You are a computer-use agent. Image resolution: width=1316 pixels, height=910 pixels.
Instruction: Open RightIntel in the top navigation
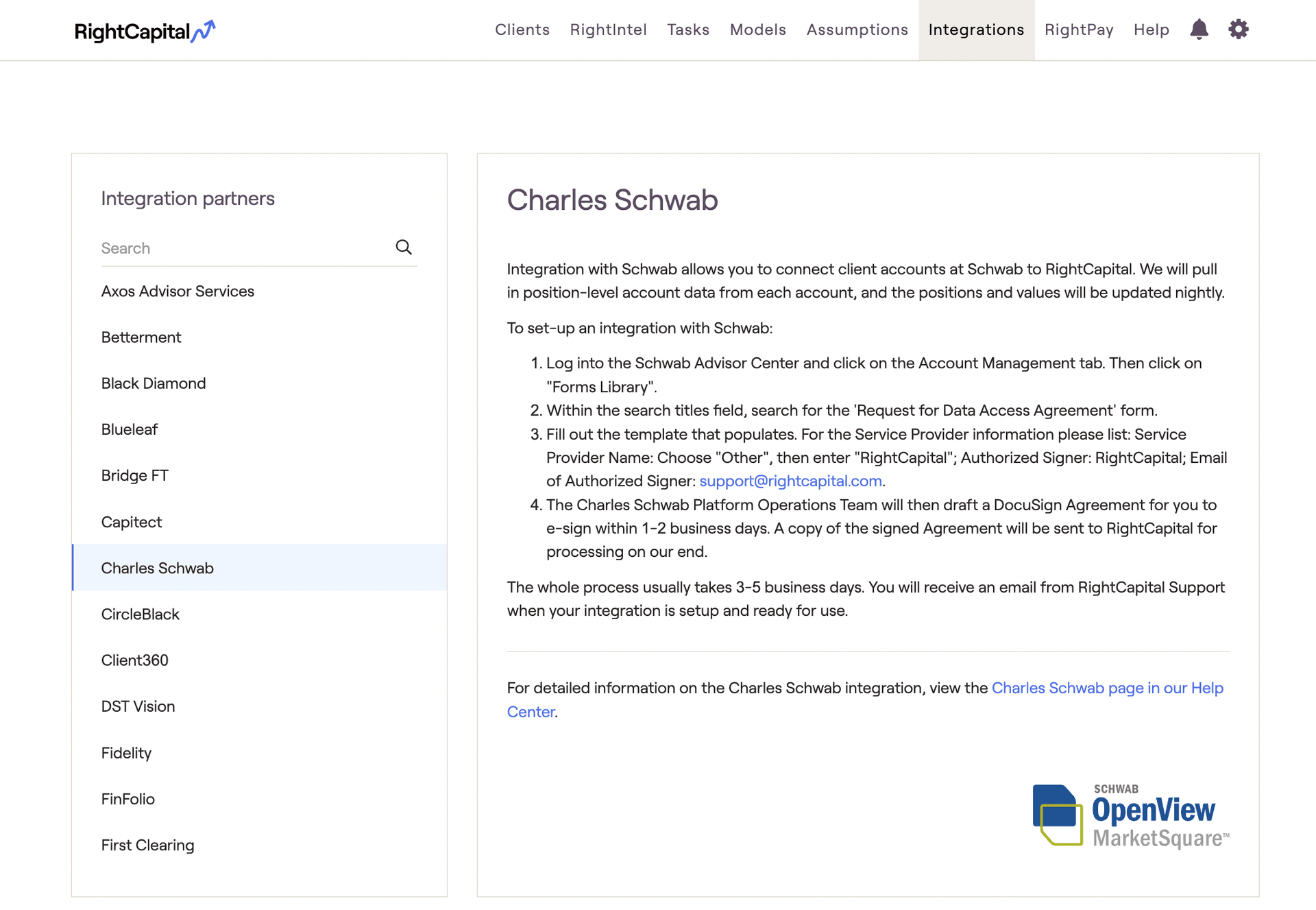point(609,30)
